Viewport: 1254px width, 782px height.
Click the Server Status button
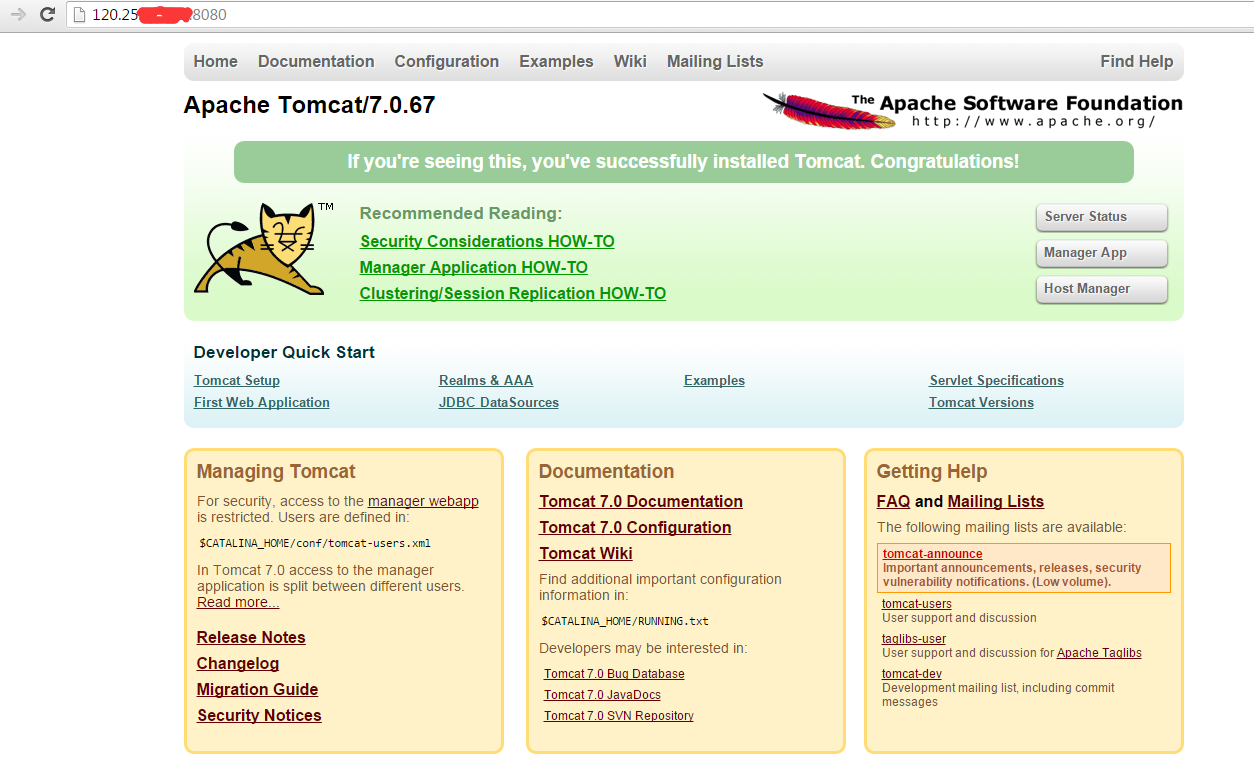(x=1102, y=217)
